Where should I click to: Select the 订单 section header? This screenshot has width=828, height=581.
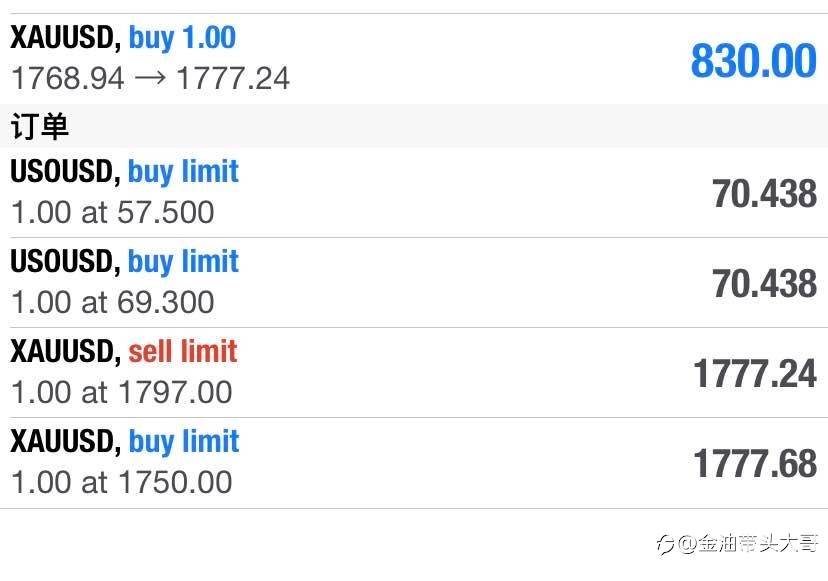414,126
